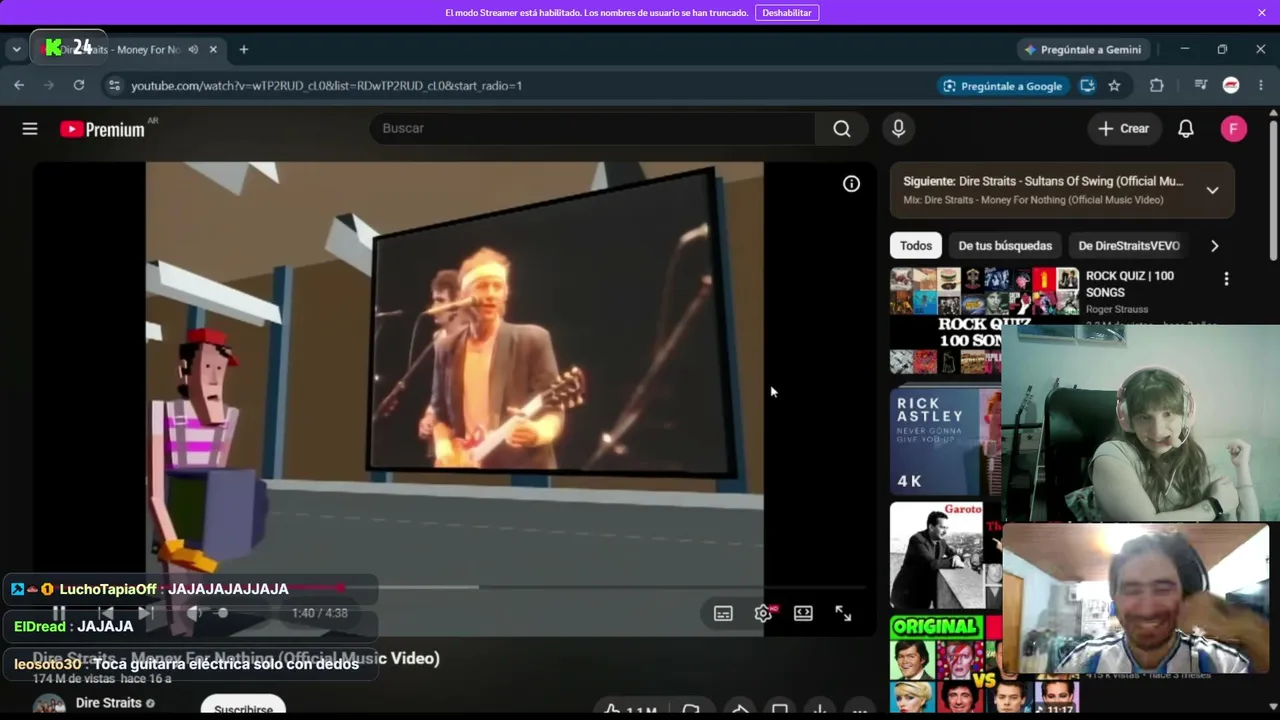Open the Garoto video thumbnail
The width and height of the screenshot is (1280, 720).
click(x=945, y=555)
